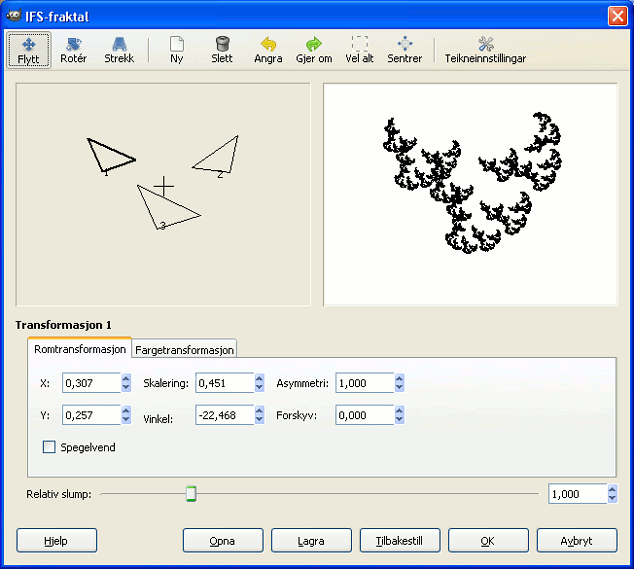Viewport: 634px width, 569px height.
Task: Toggle the Spegelvend checkbox
Action: point(49,448)
